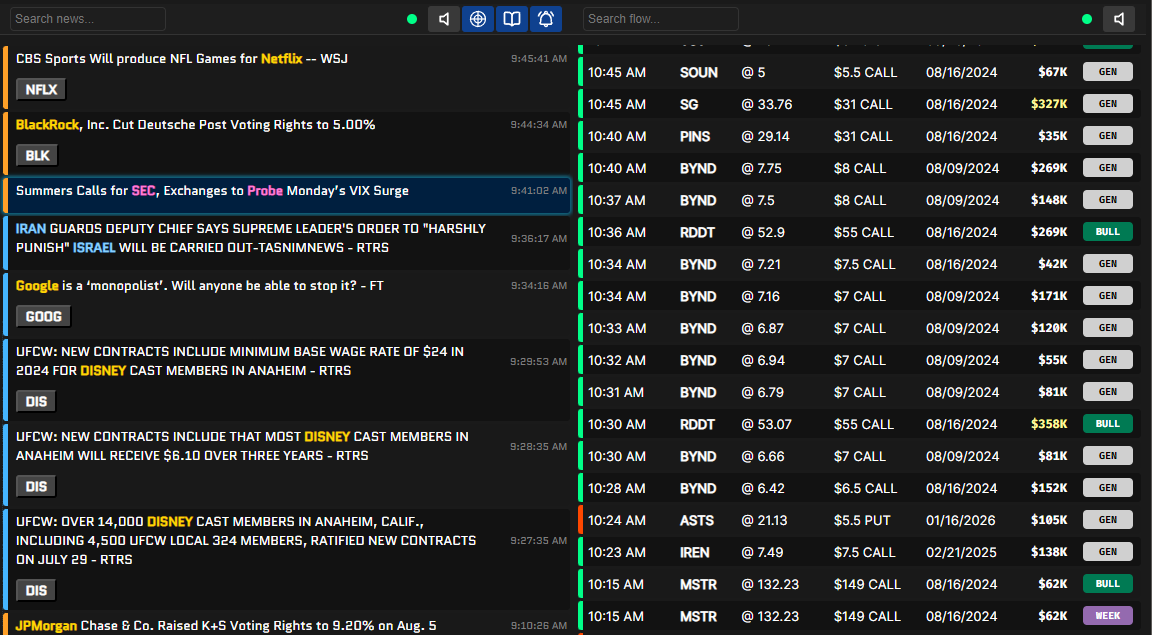Click 9:45:41 AM timestamp on Netflix news

[x=539, y=59]
